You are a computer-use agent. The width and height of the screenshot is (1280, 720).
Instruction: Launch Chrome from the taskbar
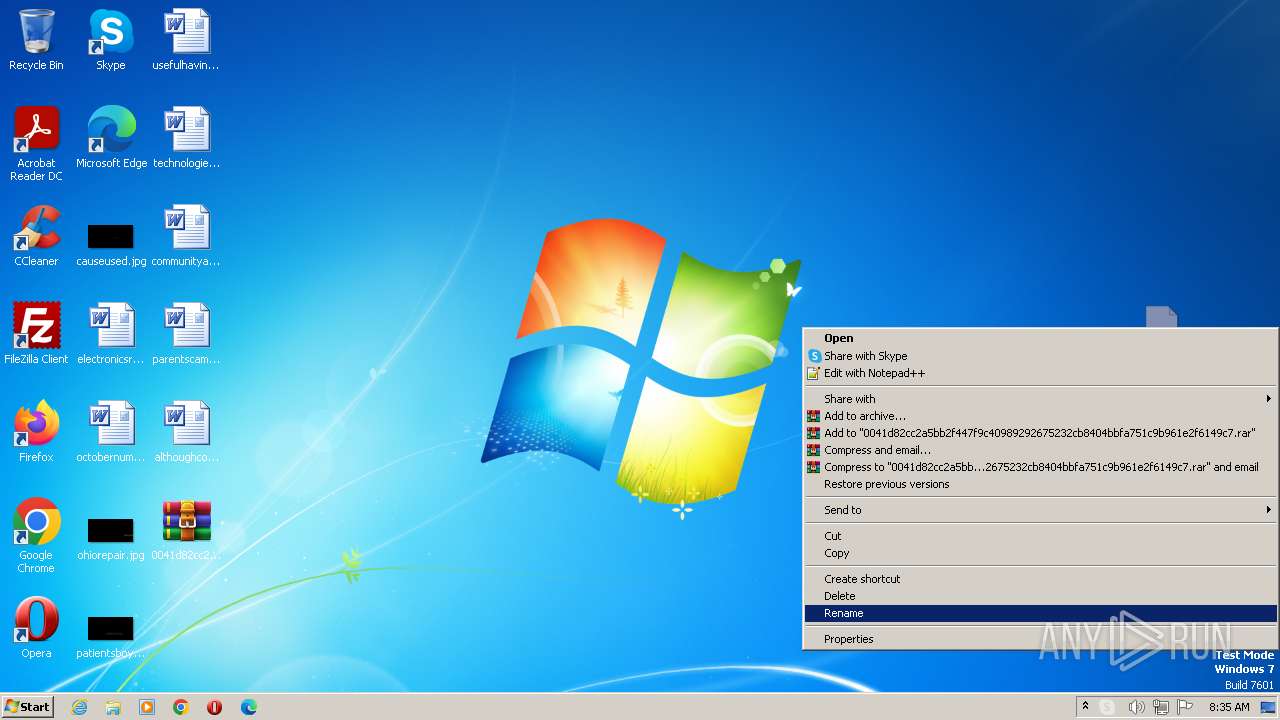click(181, 707)
